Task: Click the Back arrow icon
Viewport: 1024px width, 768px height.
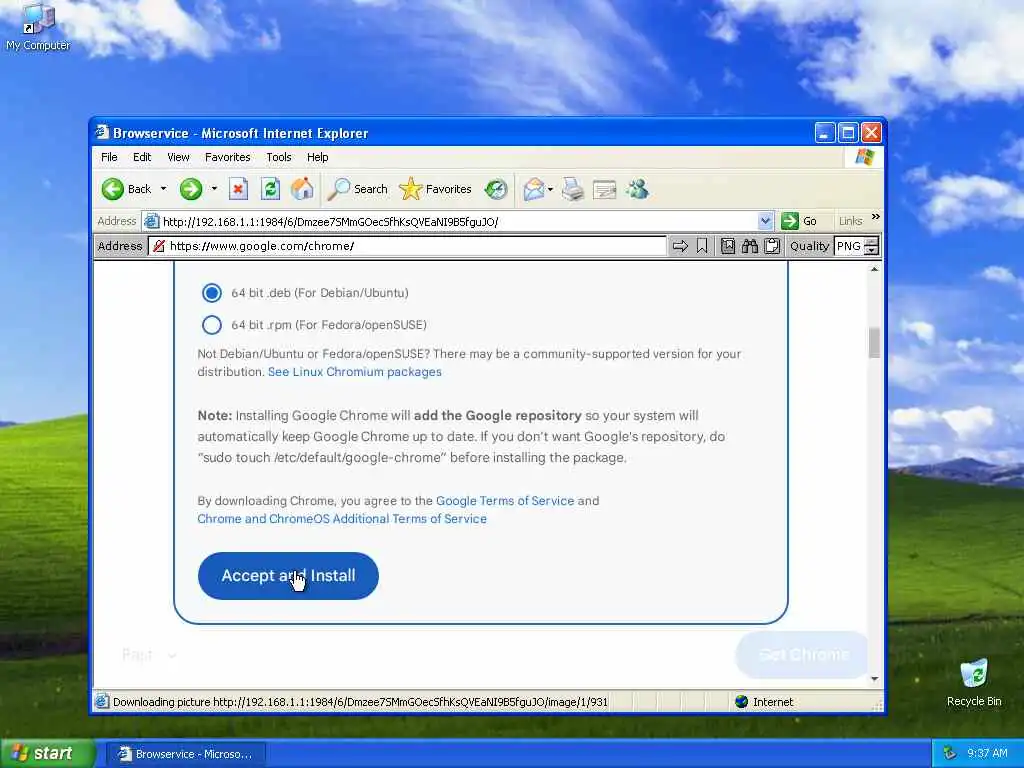Action: point(112,189)
